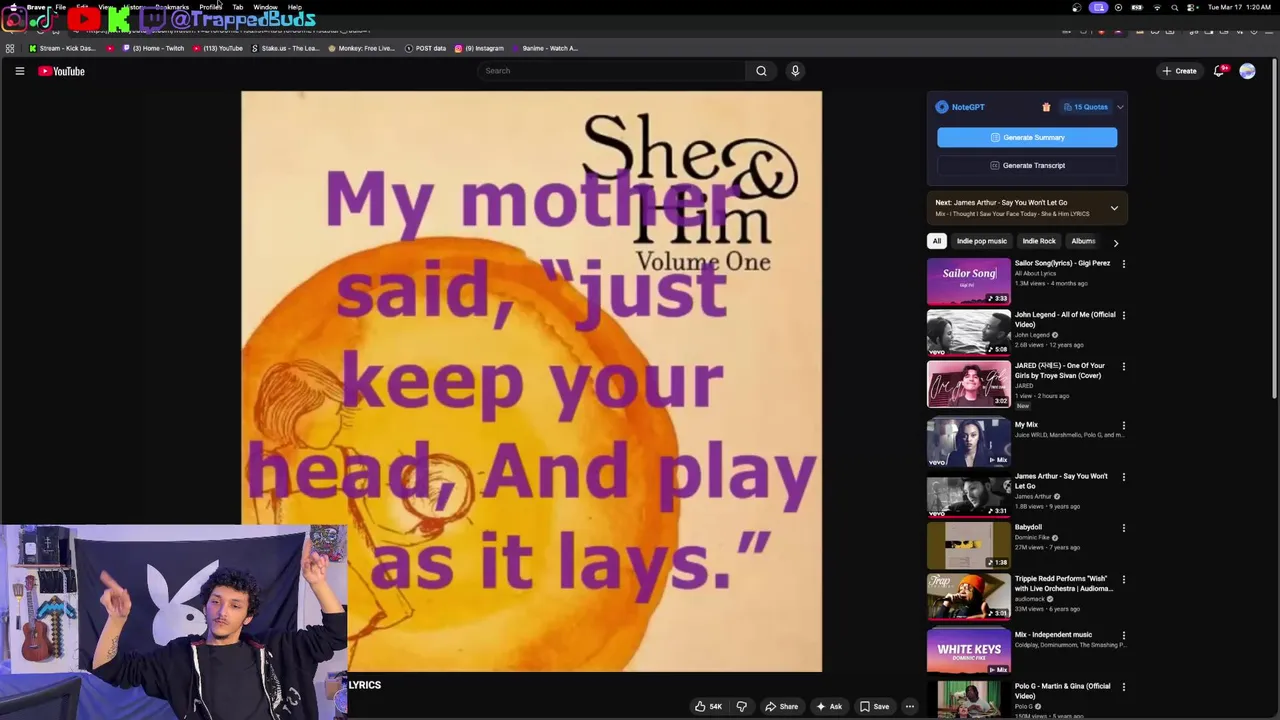The width and height of the screenshot is (1280, 720).
Task: Open James Arthur video thumbnail
Action: (969, 495)
